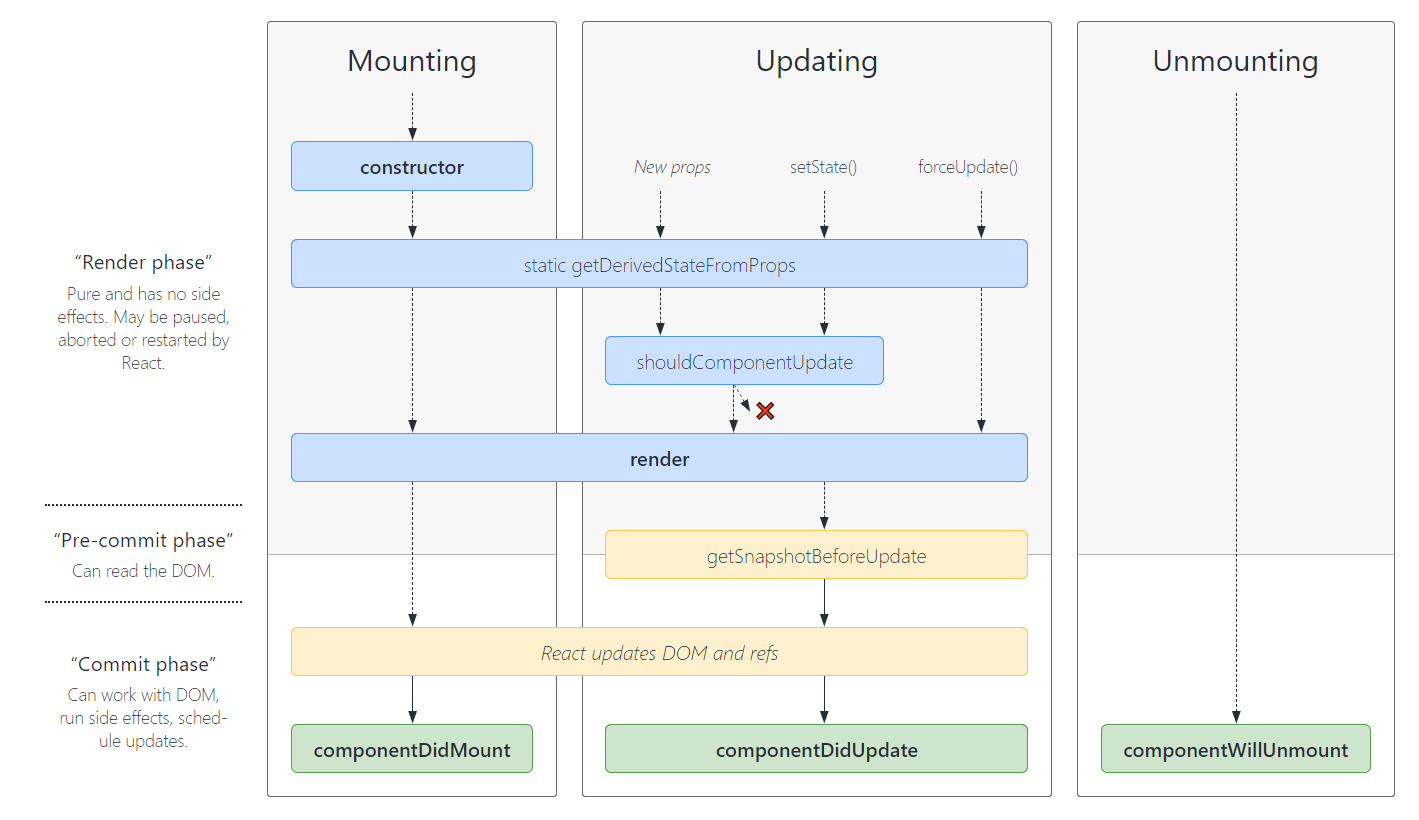Select componentWillUnmount method box
The image size is (1419, 820).
[x=1235, y=749]
